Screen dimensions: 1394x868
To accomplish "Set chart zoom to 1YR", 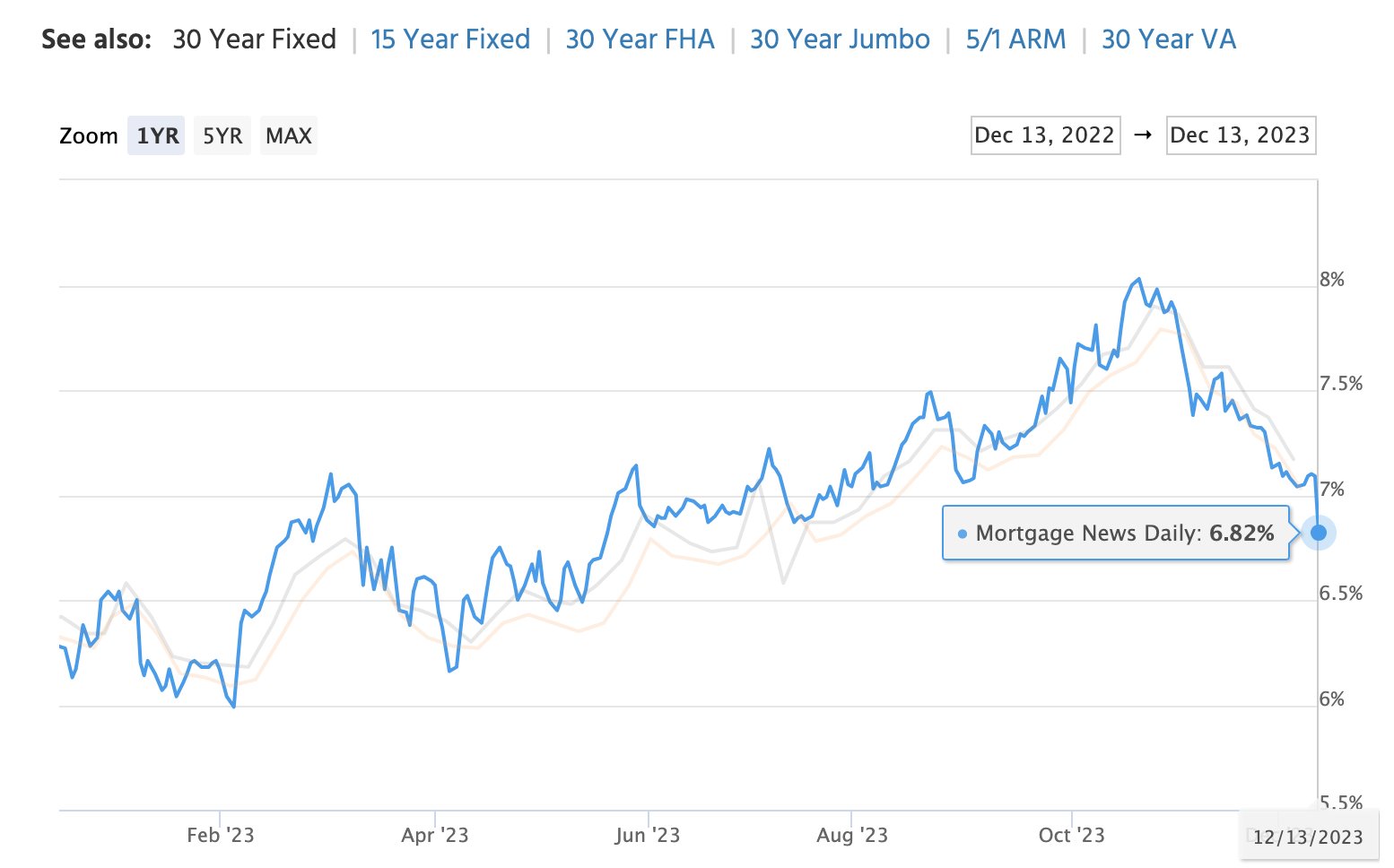I will (x=157, y=135).
